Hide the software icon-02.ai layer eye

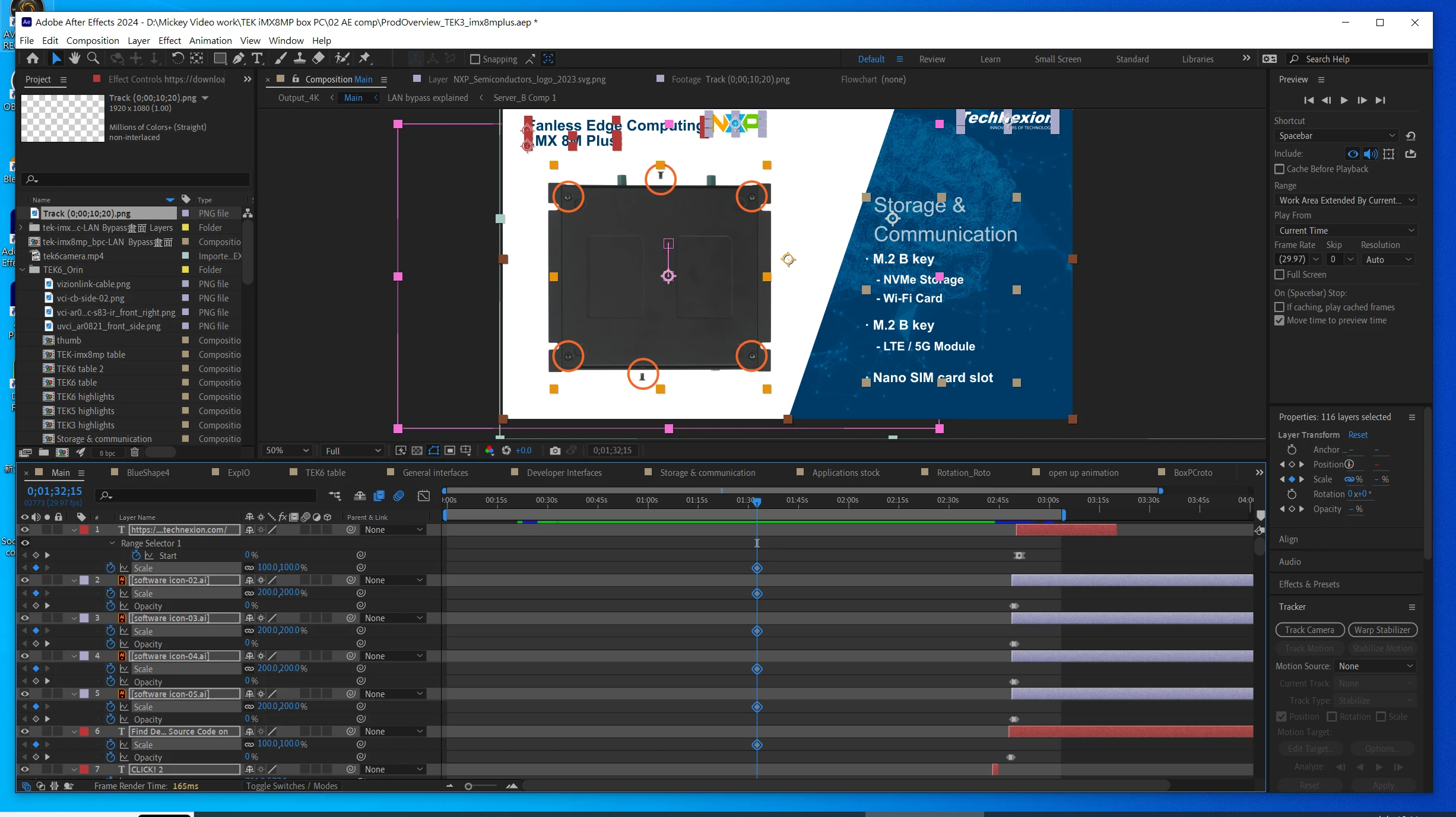click(25, 580)
